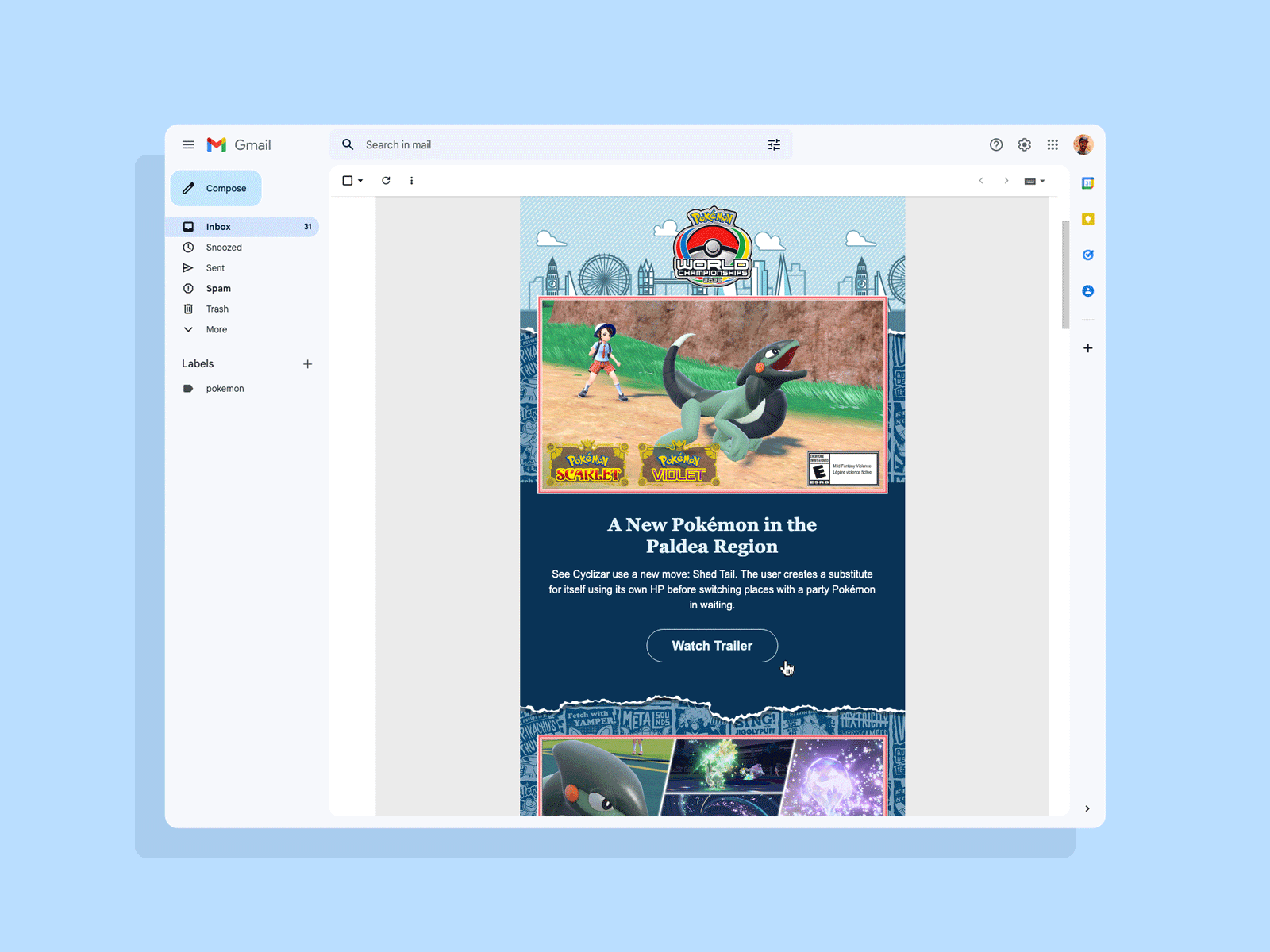Click the Watch Trailer button
Viewport: 1270px width, 952px height.
pos(712,646)
